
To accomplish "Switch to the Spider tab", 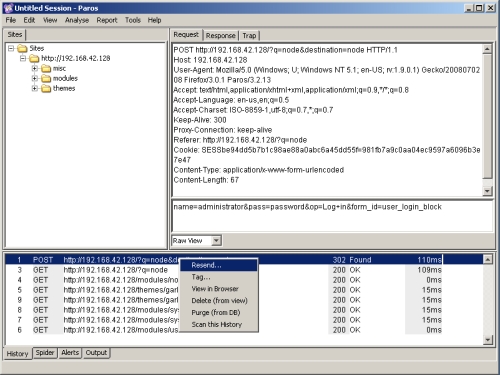I will 45,353.
